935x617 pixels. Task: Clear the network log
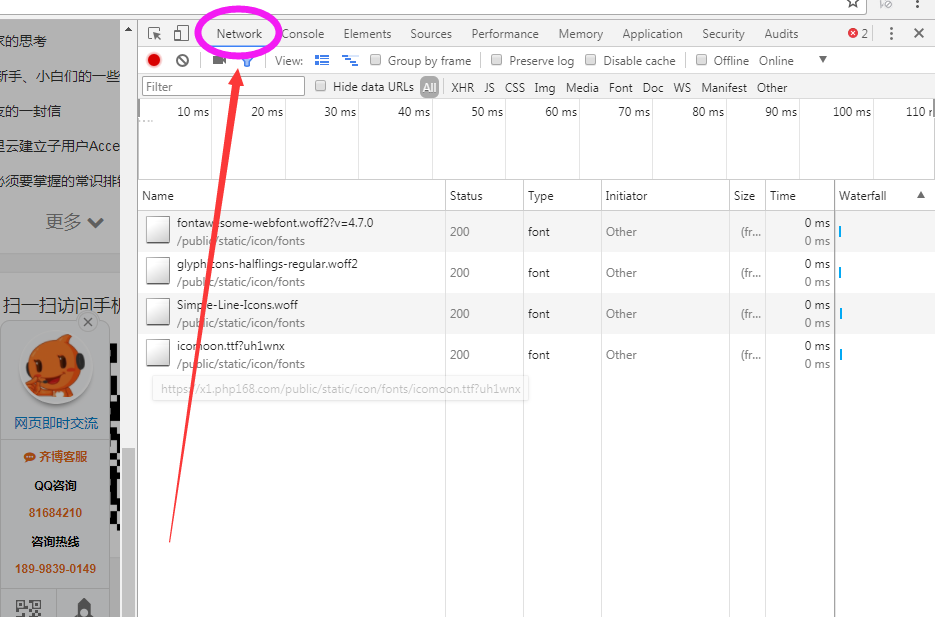pyautogui.click(x=182, y=60)
